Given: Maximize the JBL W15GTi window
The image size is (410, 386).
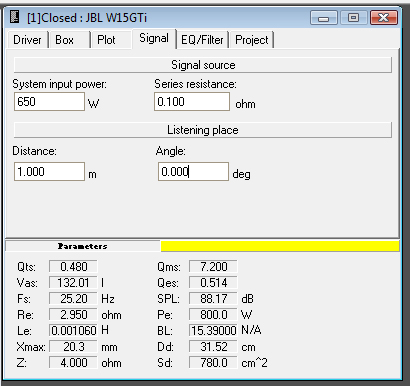Looking at the screenshot, I should (353, 17).
